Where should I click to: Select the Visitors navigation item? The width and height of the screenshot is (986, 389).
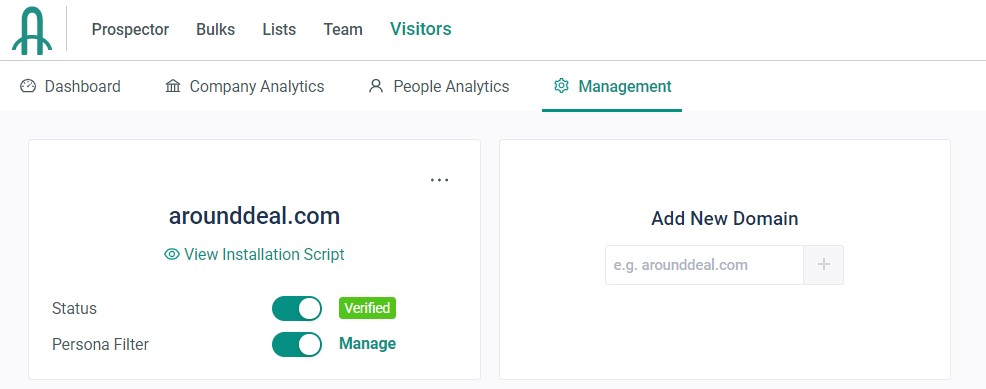point(421,29)
